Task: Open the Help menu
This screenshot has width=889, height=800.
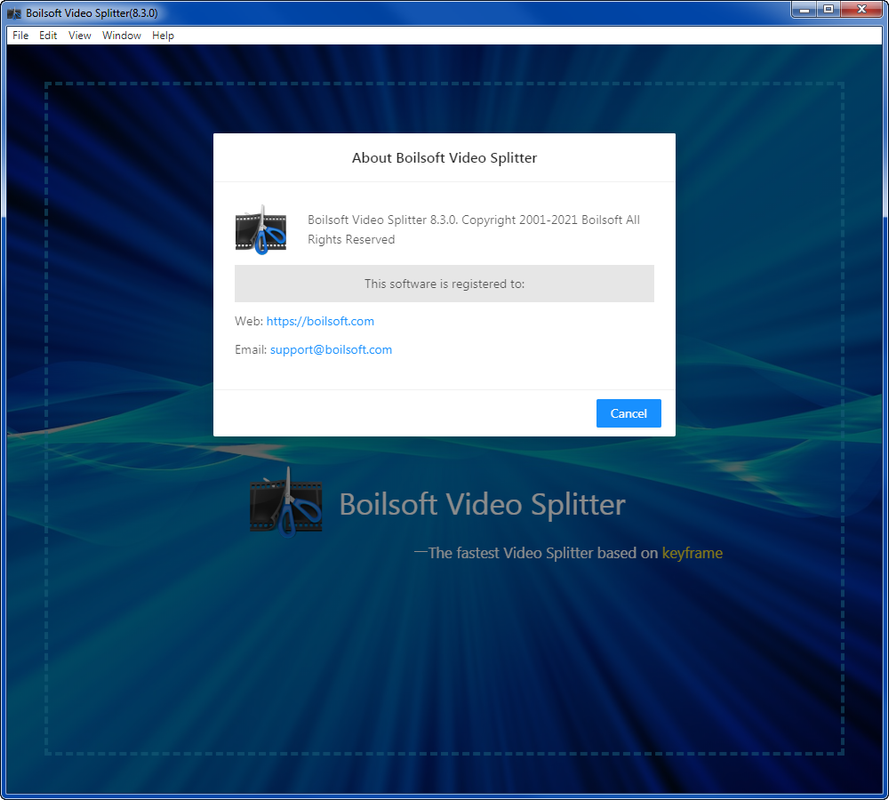Action: pyautogui.click(x=163, y=35)
